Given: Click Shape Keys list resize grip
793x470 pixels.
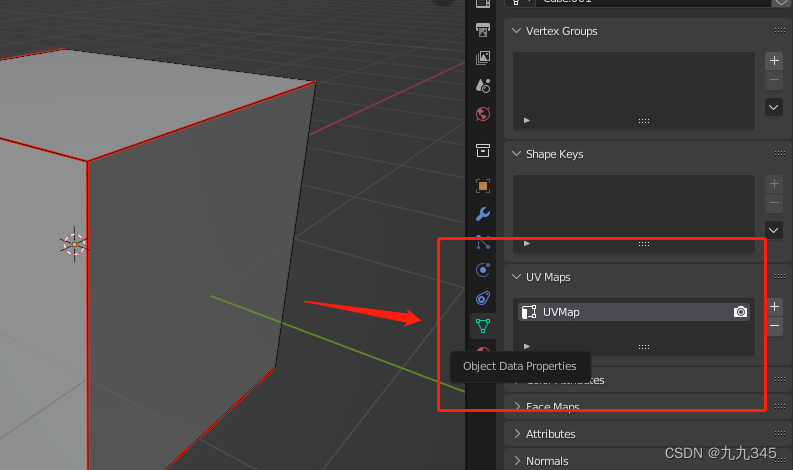Looking at the screenshot, I should point(644,244).
